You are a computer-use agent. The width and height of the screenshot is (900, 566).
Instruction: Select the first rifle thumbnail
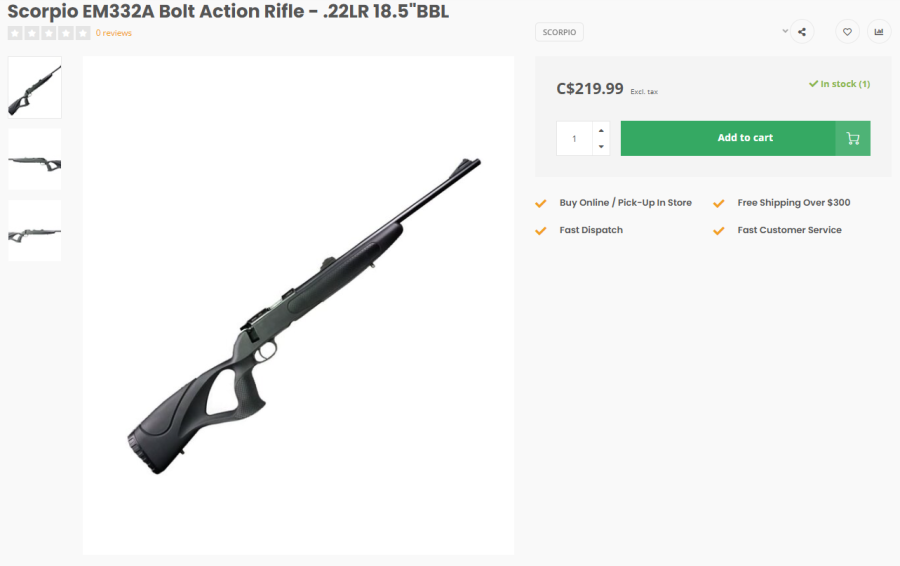coord(35,88)
